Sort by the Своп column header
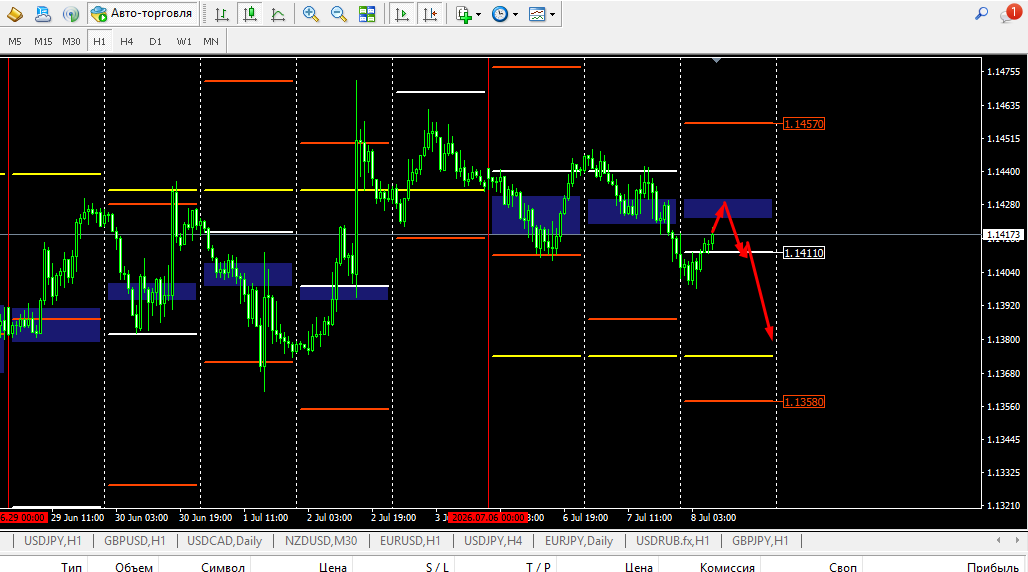 (x=842, y=567)
